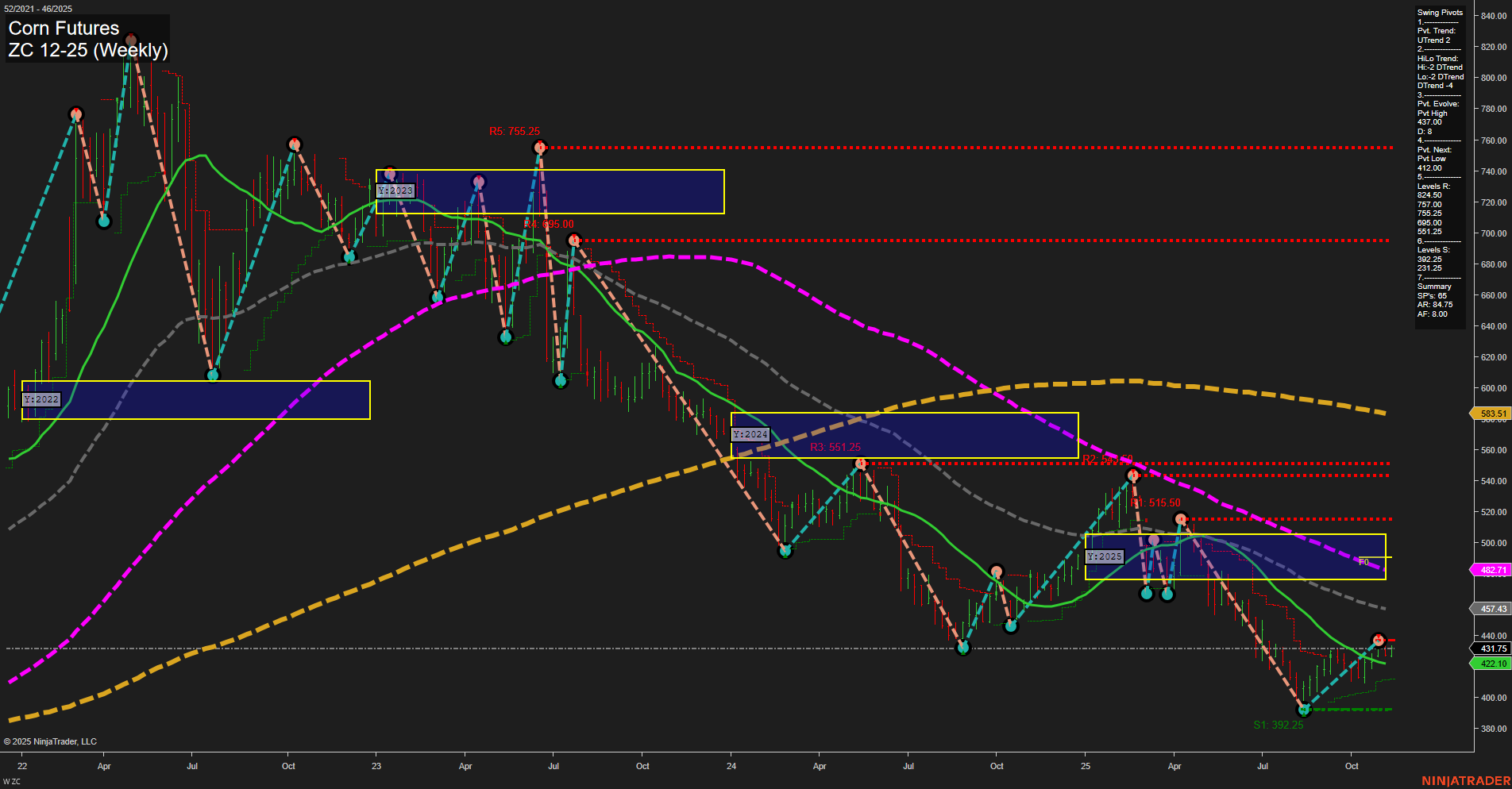Click the Swing Pivots panel title
The width and height of the screenshot is (1512, 789).
coord(1438,12)
